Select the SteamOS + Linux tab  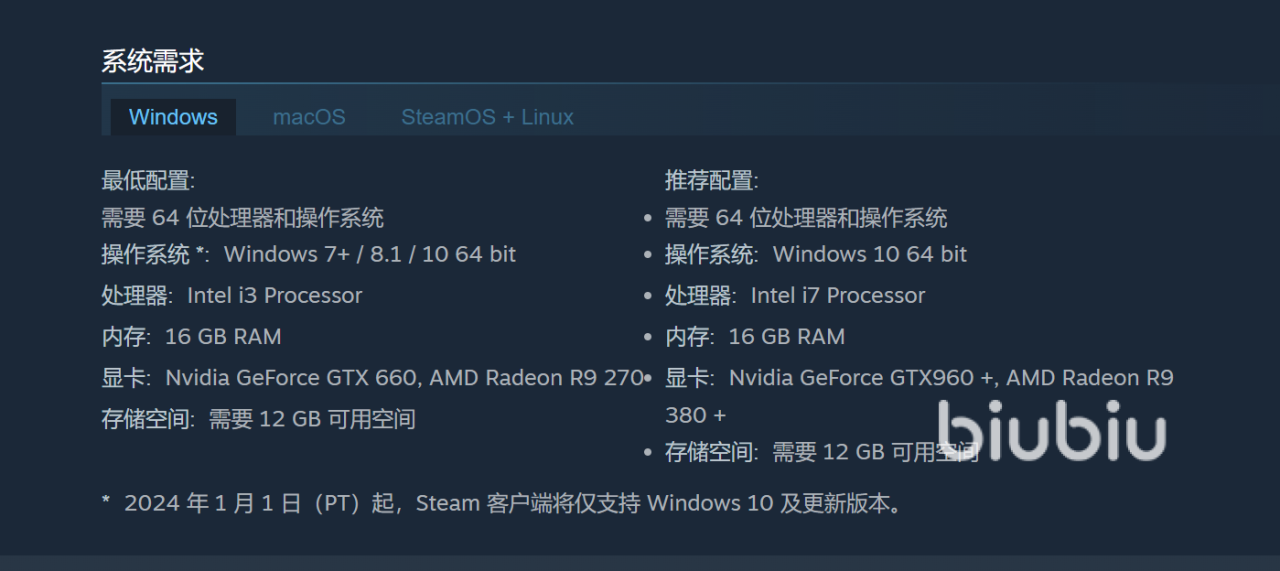pos(487,117)
